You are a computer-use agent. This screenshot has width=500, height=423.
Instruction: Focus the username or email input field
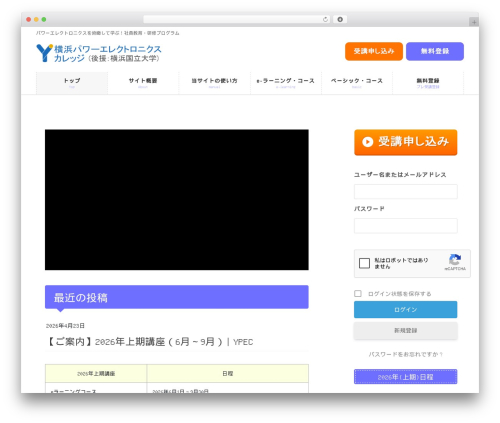pyautogui.click(x=406, y=192)
